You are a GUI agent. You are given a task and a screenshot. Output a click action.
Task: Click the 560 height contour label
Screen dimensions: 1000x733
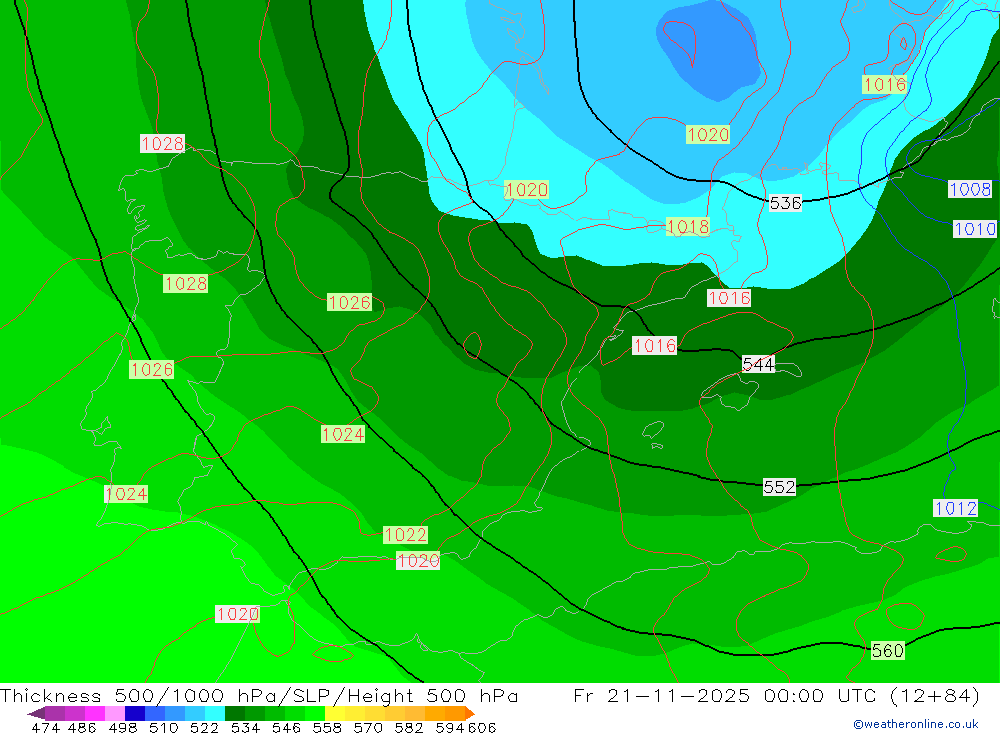tap(888, 650)
